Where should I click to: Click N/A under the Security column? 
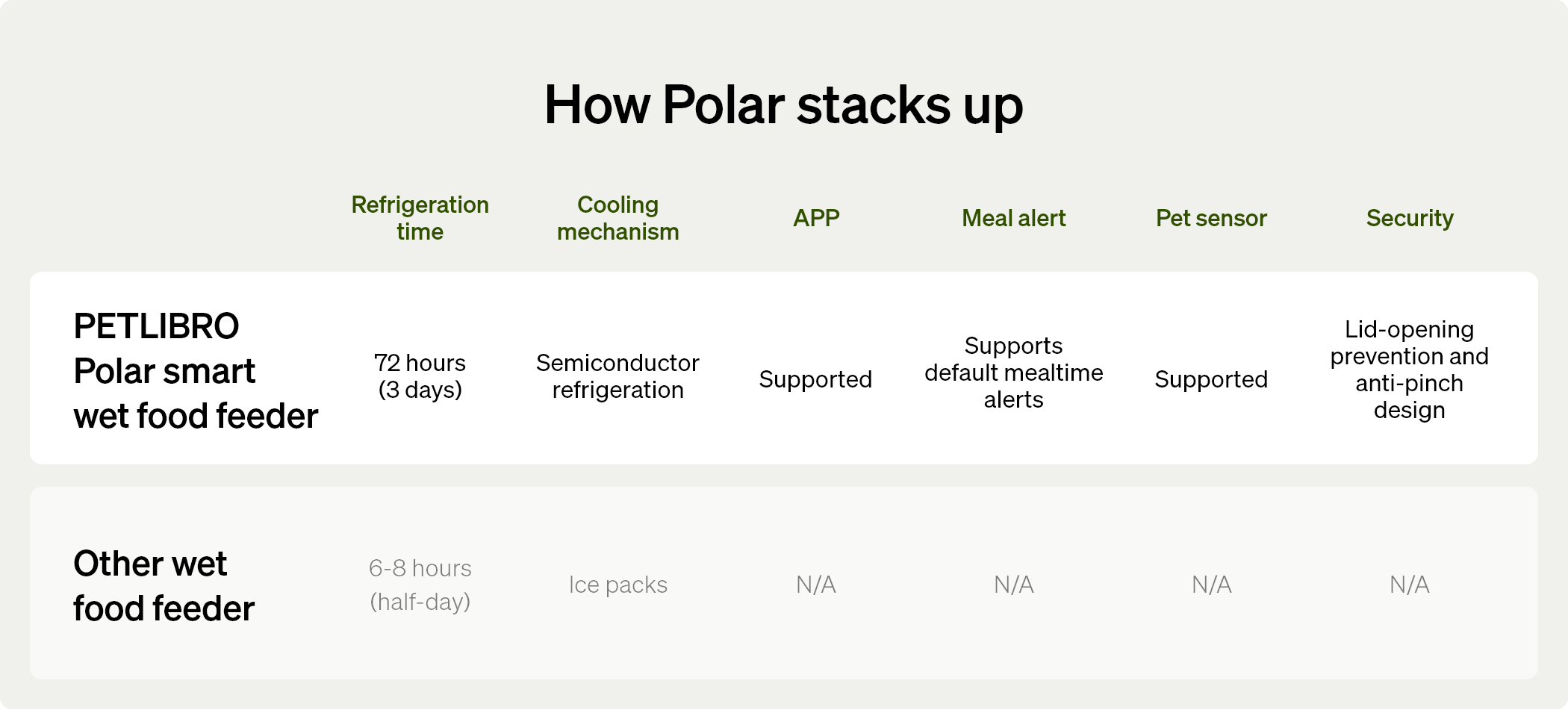tap(1409, 585)
